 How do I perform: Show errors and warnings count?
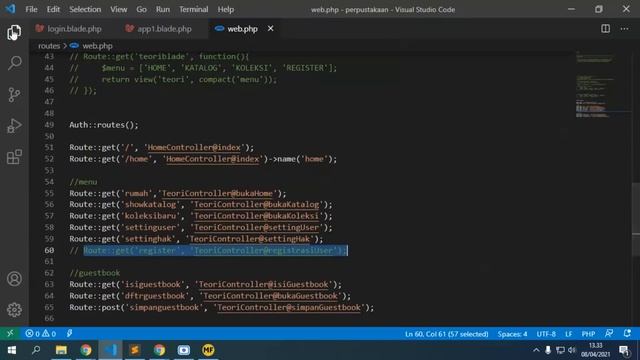click(x=40, y=333)
